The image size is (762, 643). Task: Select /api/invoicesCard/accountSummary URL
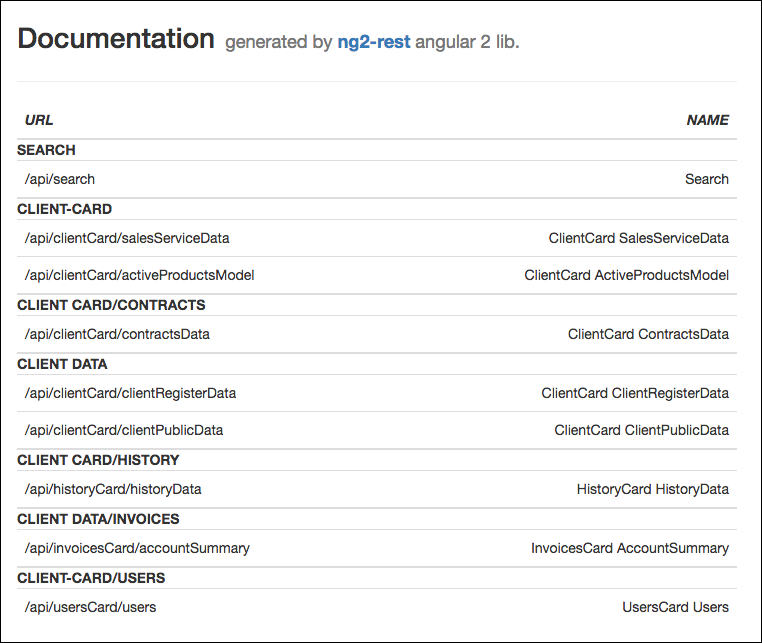click(137, 548)
